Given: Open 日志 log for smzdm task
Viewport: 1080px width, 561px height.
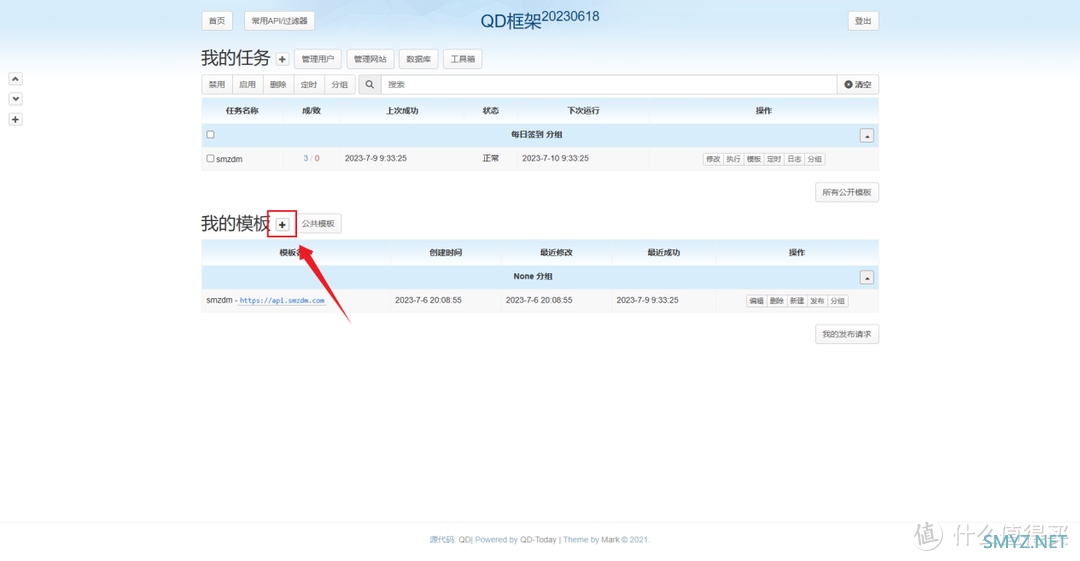Looking at the screenshot, I should [794, 159].
